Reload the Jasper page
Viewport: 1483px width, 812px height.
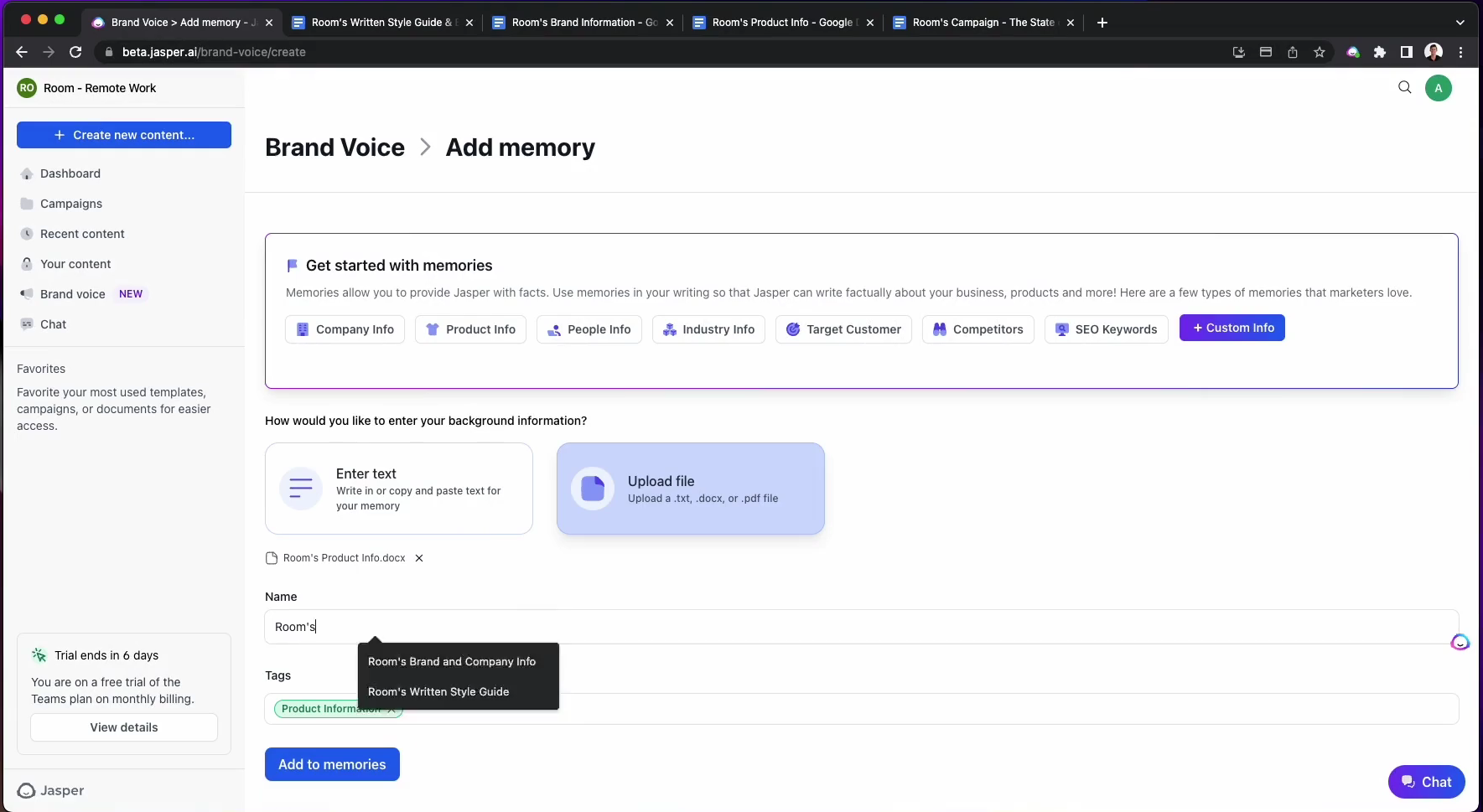pyautogui.click(x=75, y=52)
